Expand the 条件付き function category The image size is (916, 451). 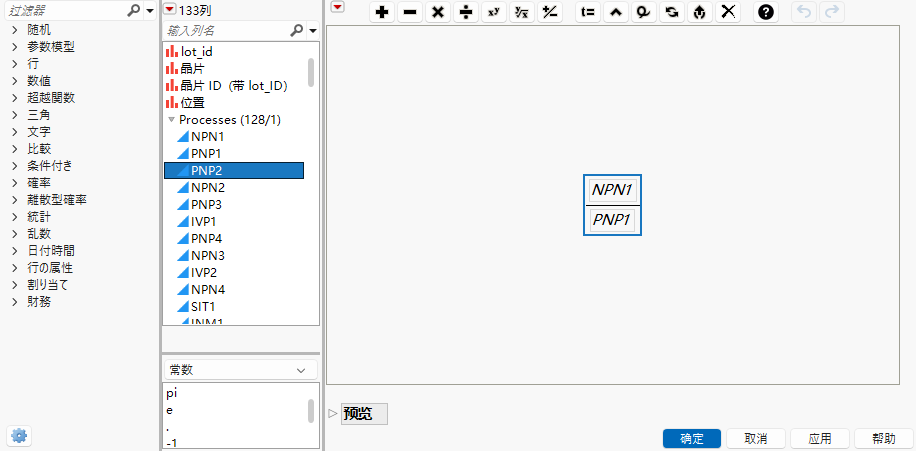pos(15,166)
